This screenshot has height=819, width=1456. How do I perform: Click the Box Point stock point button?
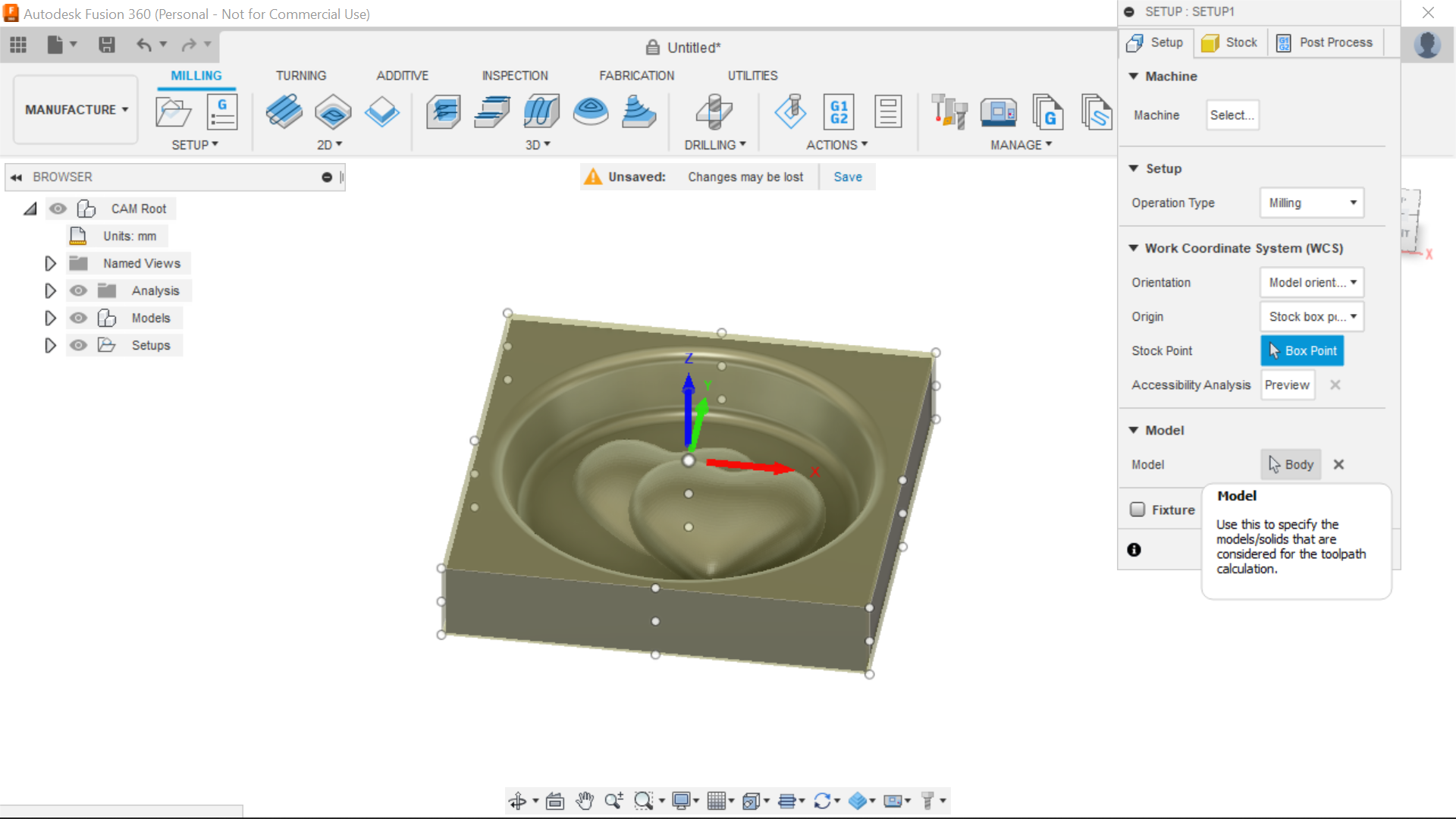coord(1301,350)
